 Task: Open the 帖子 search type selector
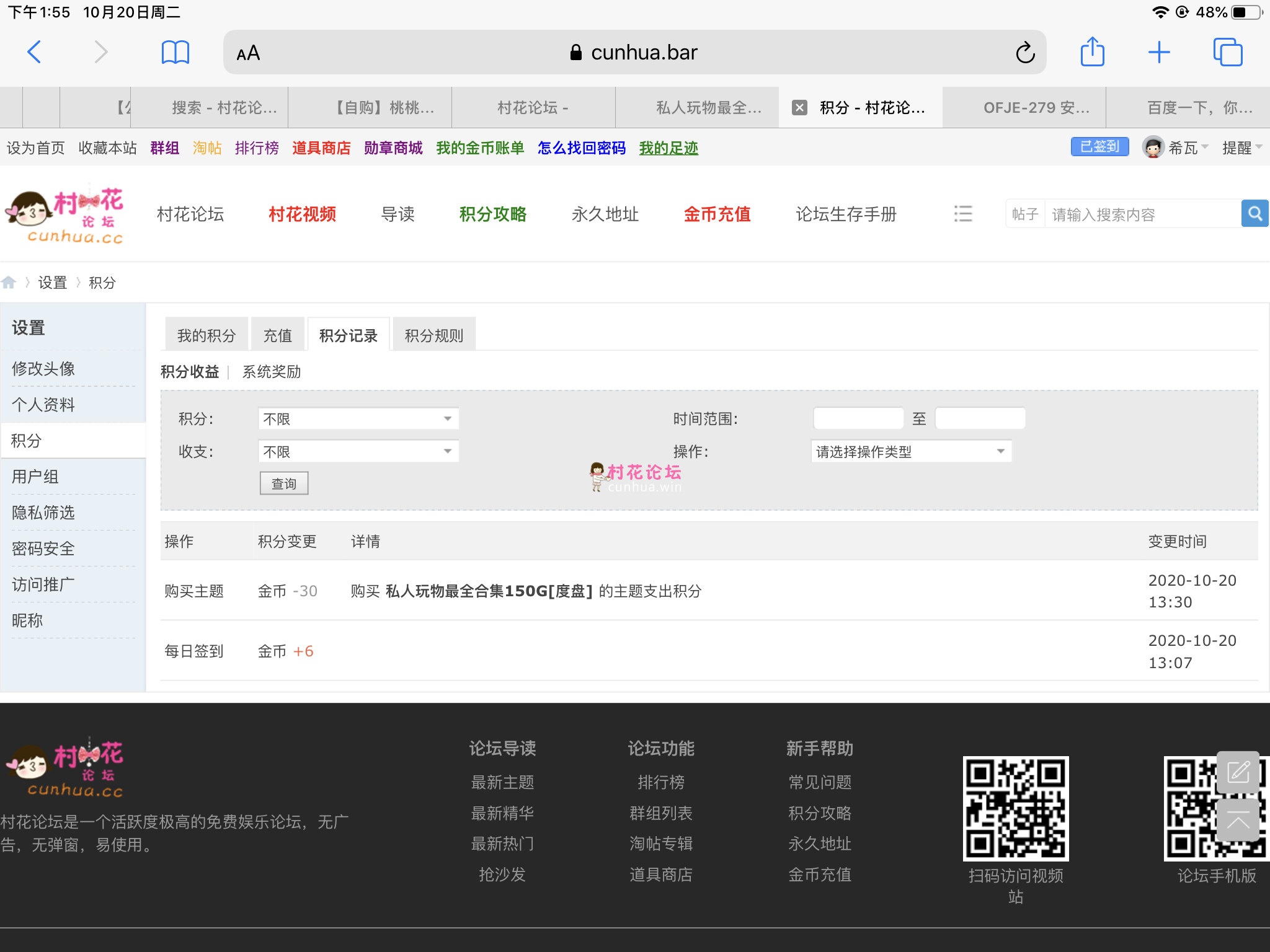[x=1025, y=214]
